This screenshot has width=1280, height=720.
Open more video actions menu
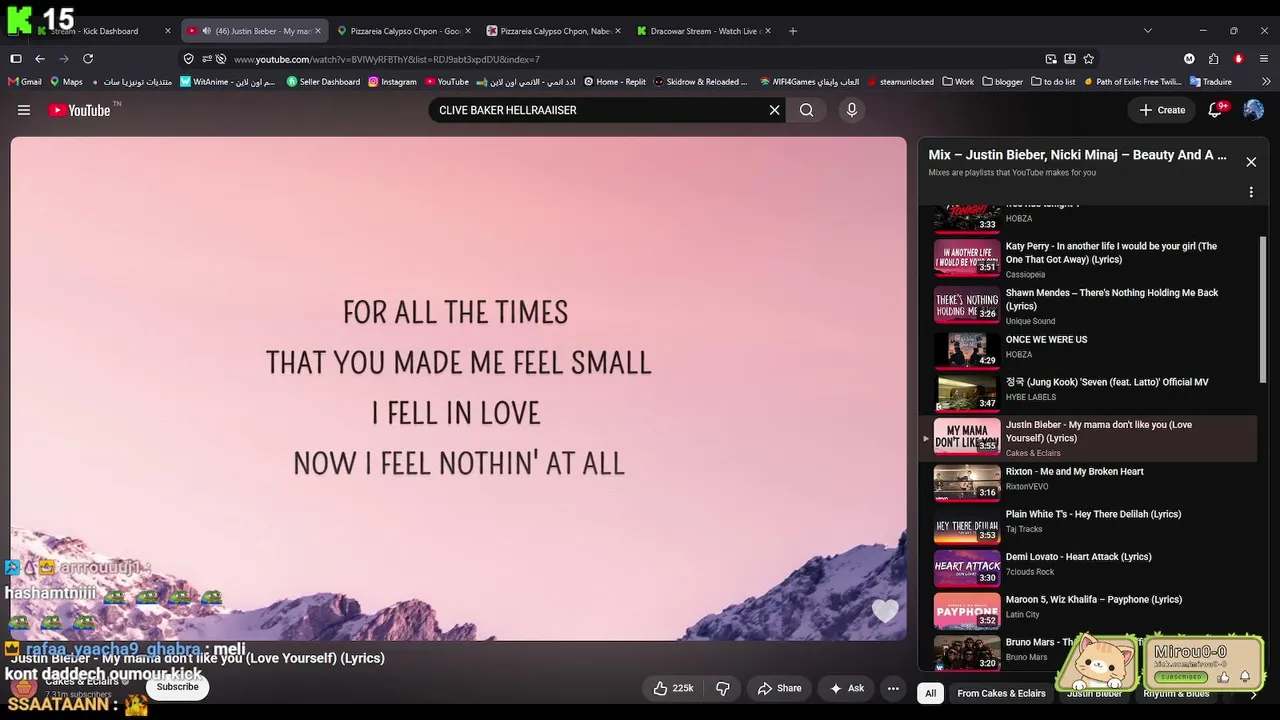tap(893, 688)
